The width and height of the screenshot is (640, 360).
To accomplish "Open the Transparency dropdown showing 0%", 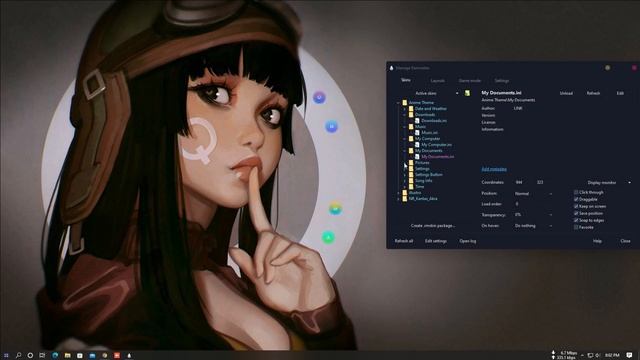I will click(533, 215).
